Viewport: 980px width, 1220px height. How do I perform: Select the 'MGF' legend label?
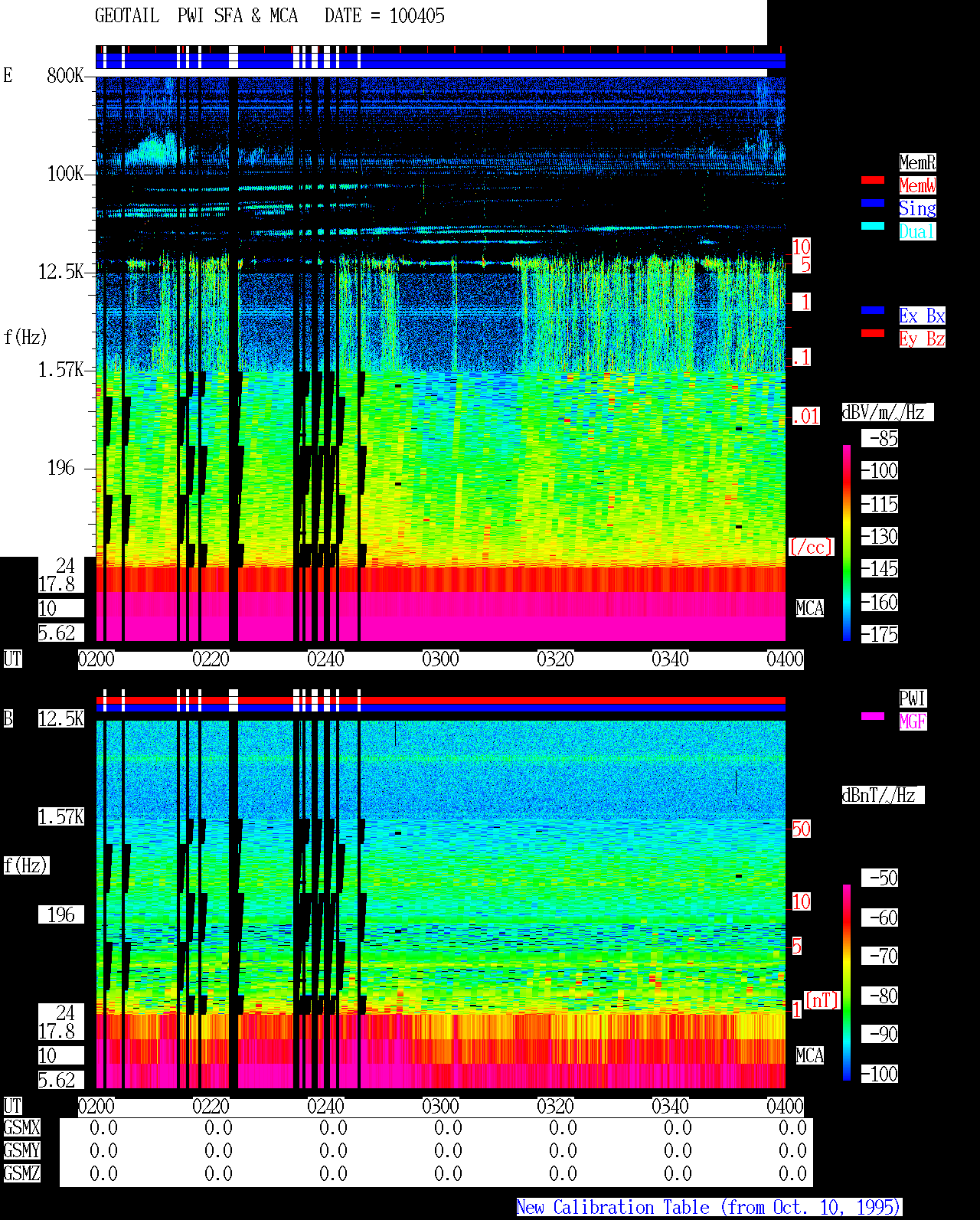(x=913, y=721)
